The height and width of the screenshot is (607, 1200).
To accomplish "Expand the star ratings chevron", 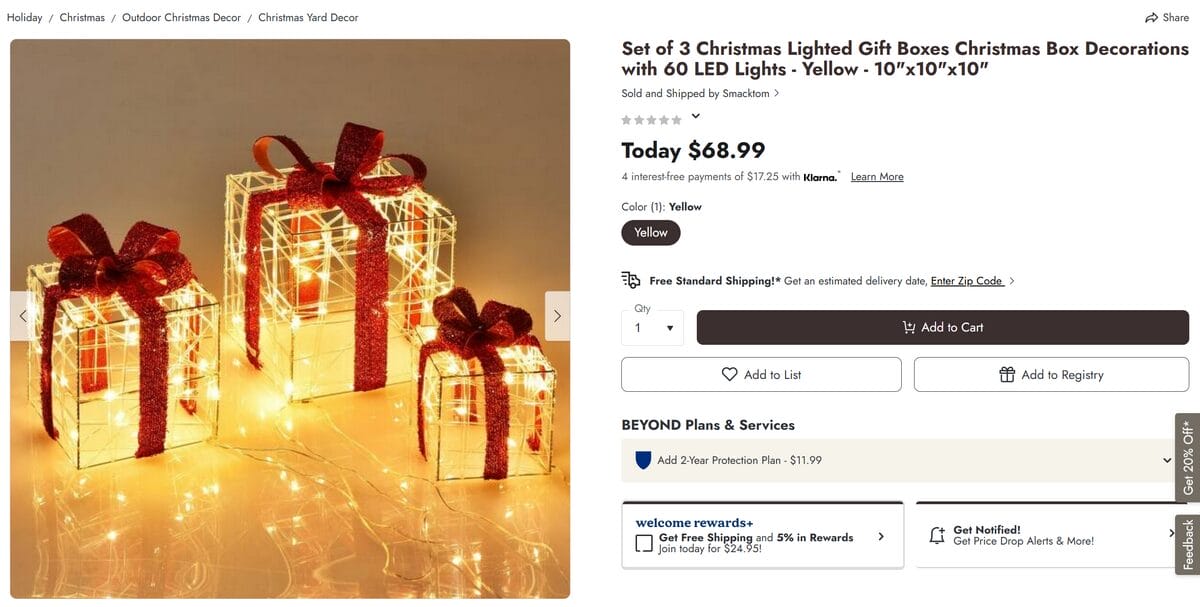I will pos(696,116).
